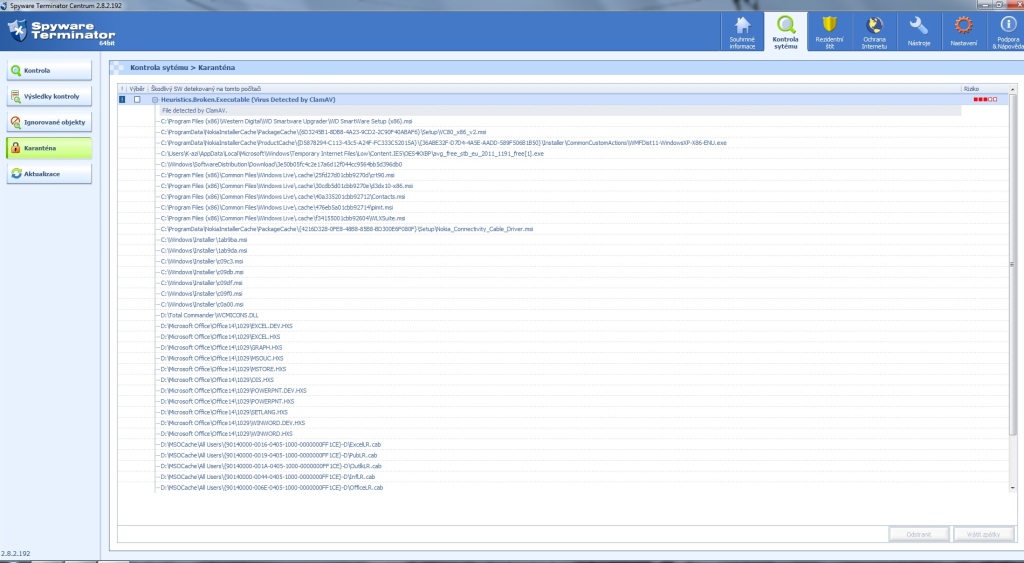1024x563 pixels.
Task: Open Výsledky kontroly sidebar item
Action: click(x=50, y=96)
